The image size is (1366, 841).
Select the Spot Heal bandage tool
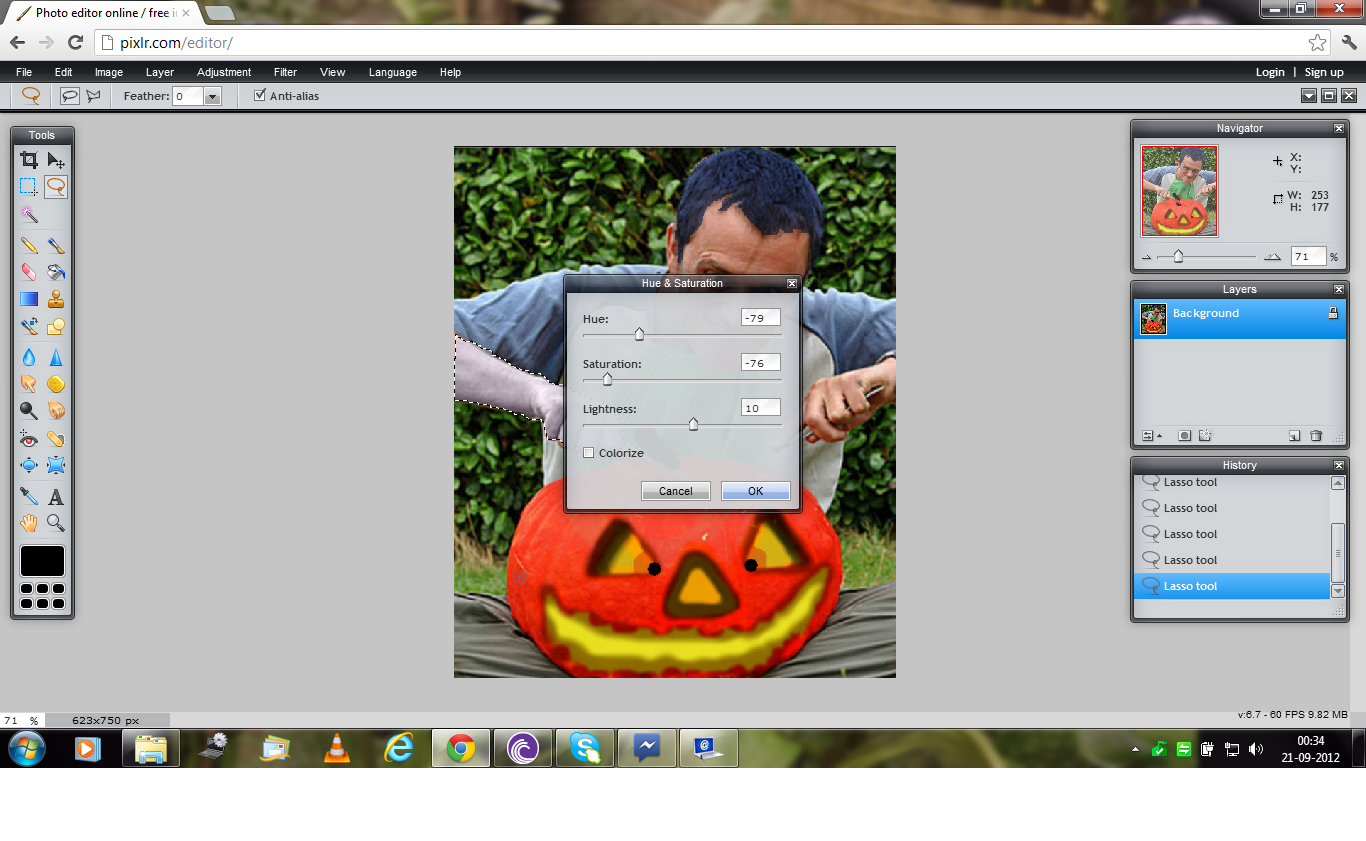tap(56, 438)
